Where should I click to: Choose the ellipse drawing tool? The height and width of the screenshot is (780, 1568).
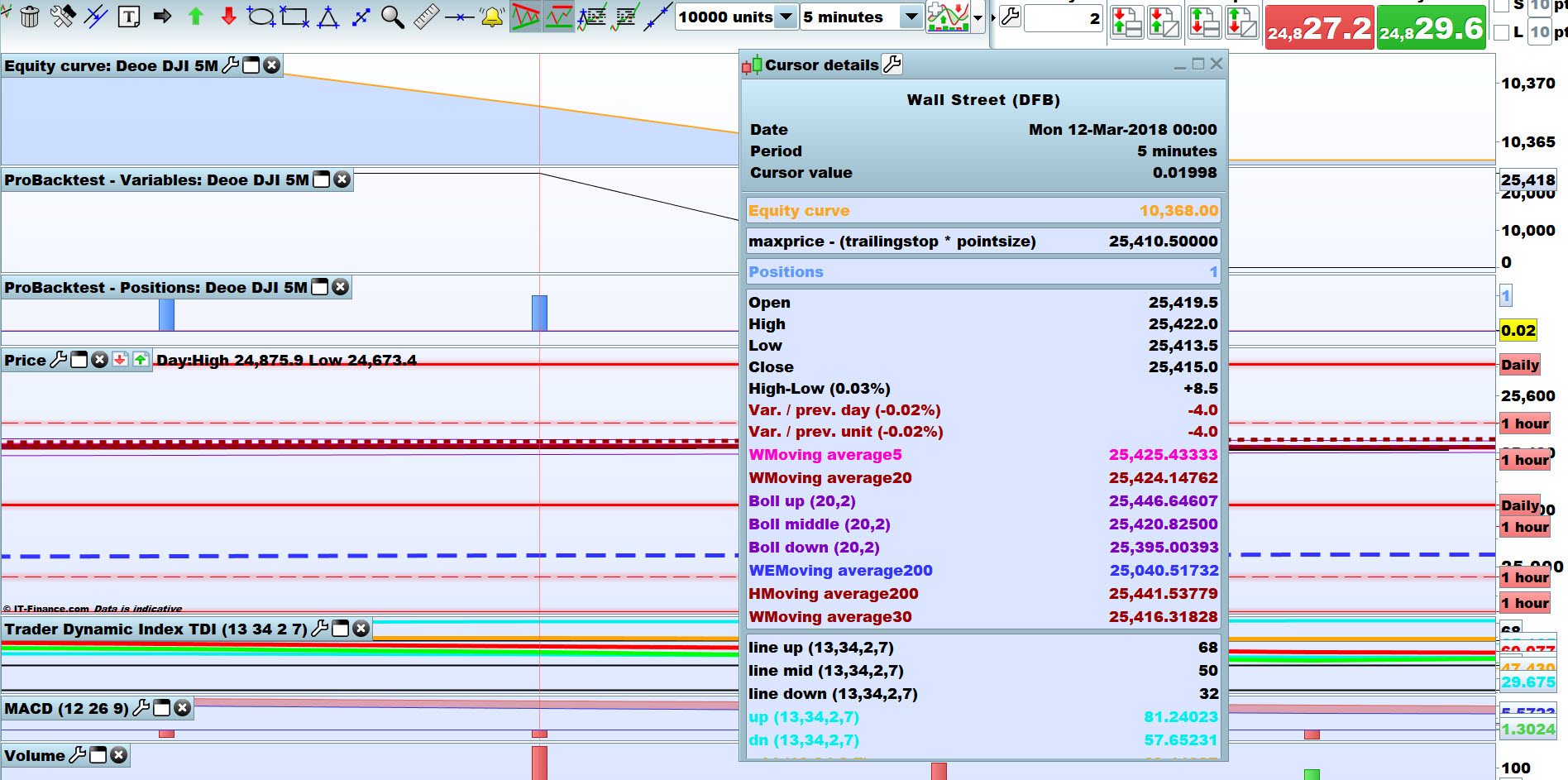click(261, 17)
